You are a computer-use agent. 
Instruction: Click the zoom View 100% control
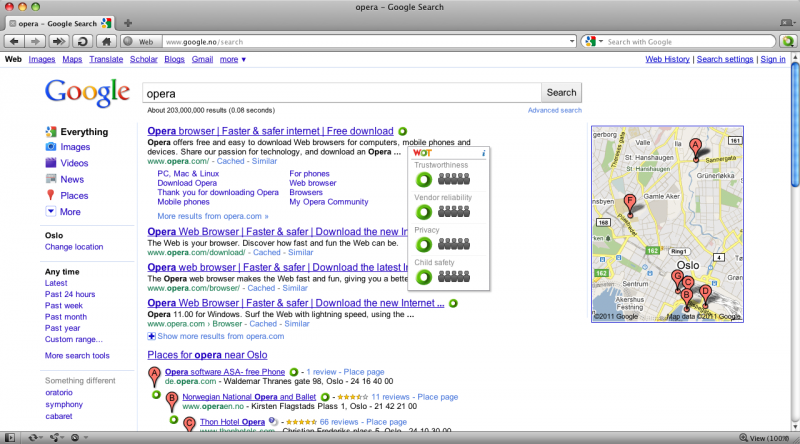click(763, 438)
